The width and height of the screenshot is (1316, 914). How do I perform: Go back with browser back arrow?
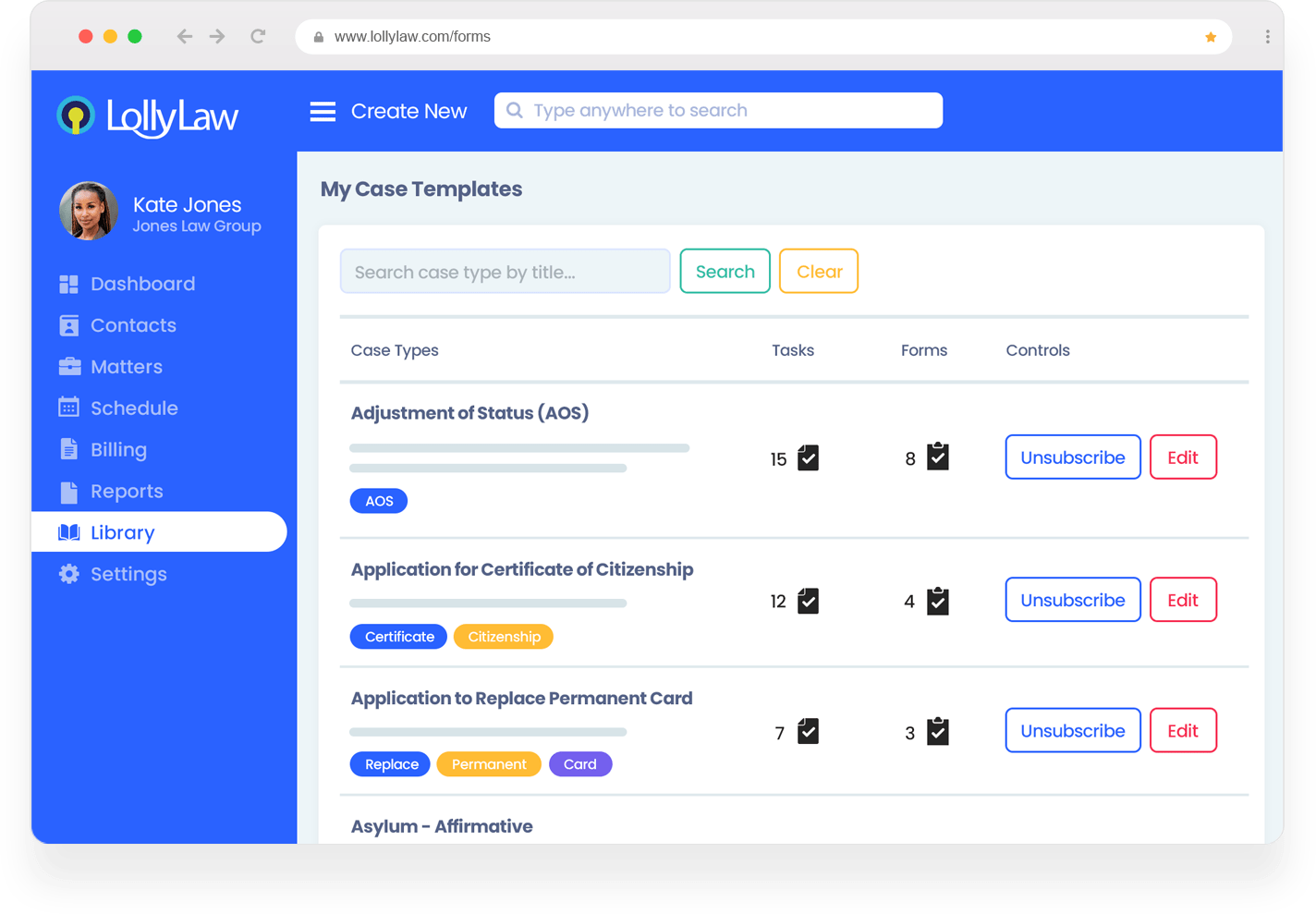[x=185, y=37]
